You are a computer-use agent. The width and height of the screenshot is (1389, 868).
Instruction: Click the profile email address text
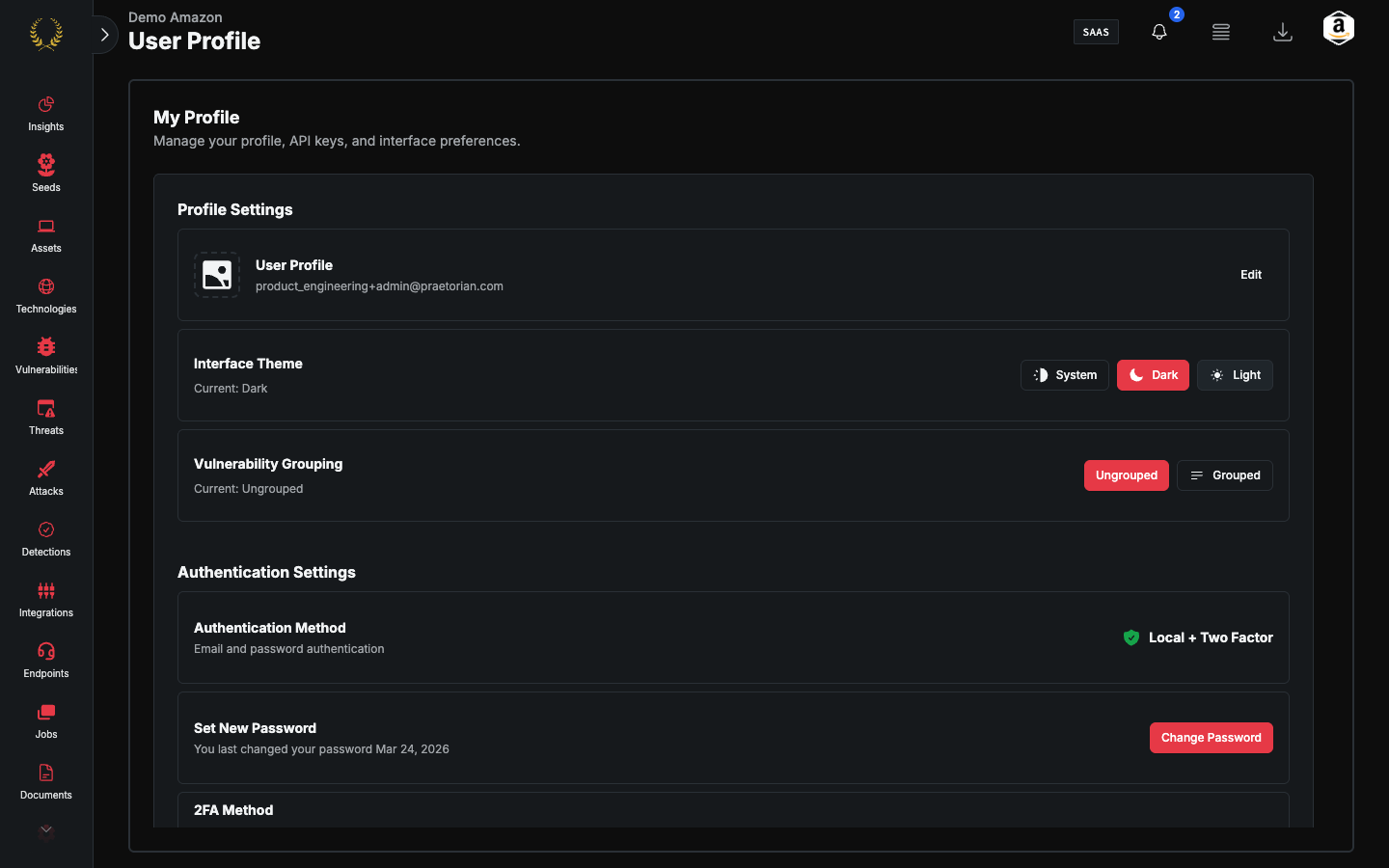379,286
